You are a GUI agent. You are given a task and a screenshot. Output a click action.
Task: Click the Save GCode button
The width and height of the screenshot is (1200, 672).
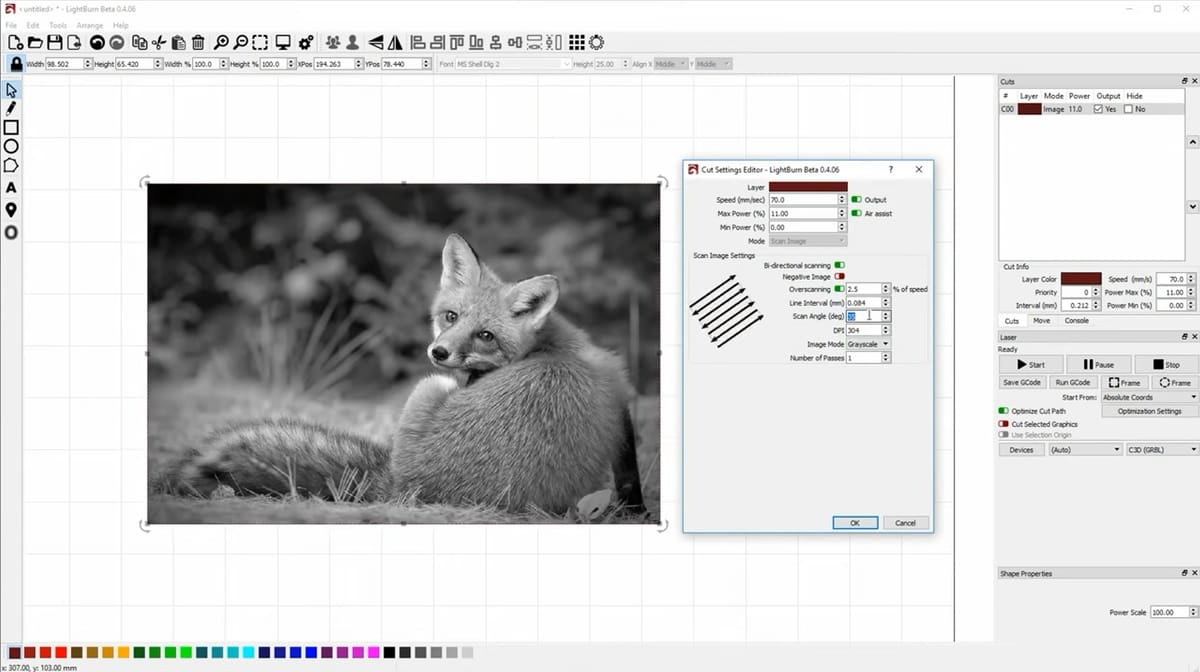pyautogui.click(x=1022, y=383)
